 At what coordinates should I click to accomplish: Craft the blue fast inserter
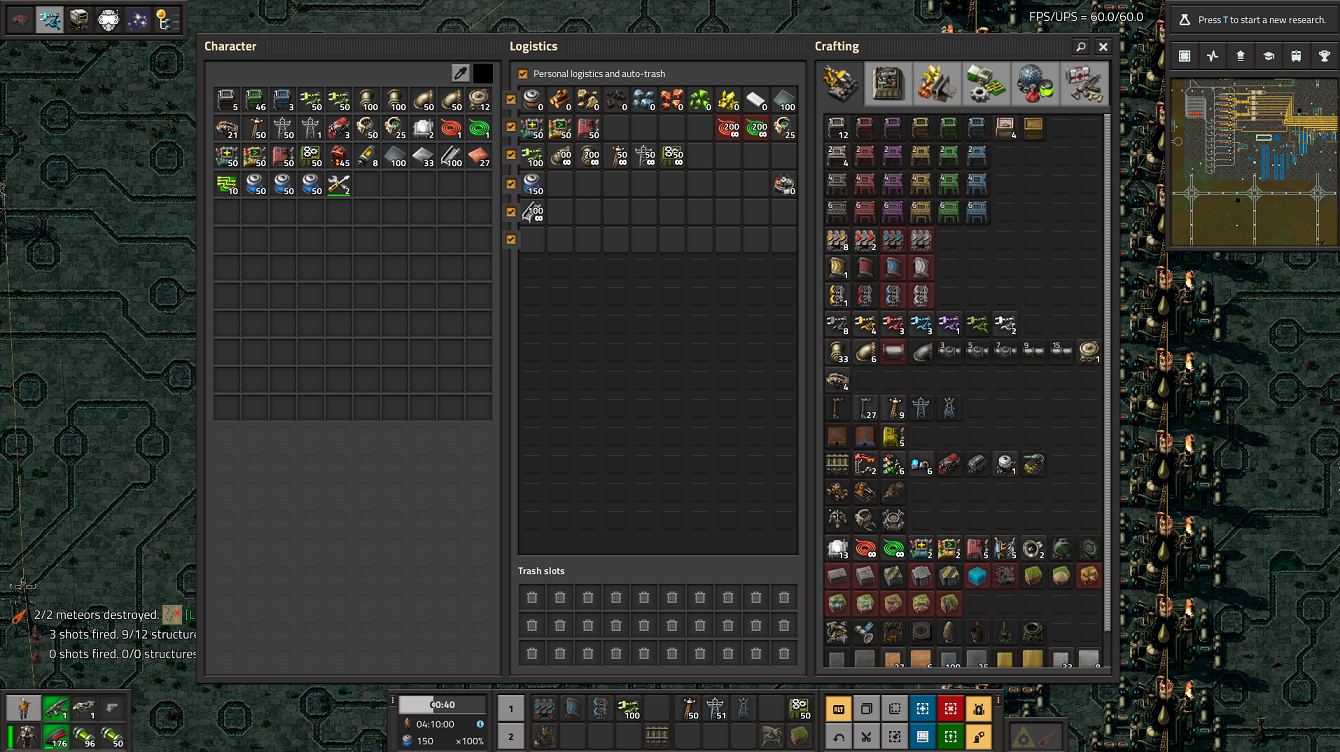(921, 324)
